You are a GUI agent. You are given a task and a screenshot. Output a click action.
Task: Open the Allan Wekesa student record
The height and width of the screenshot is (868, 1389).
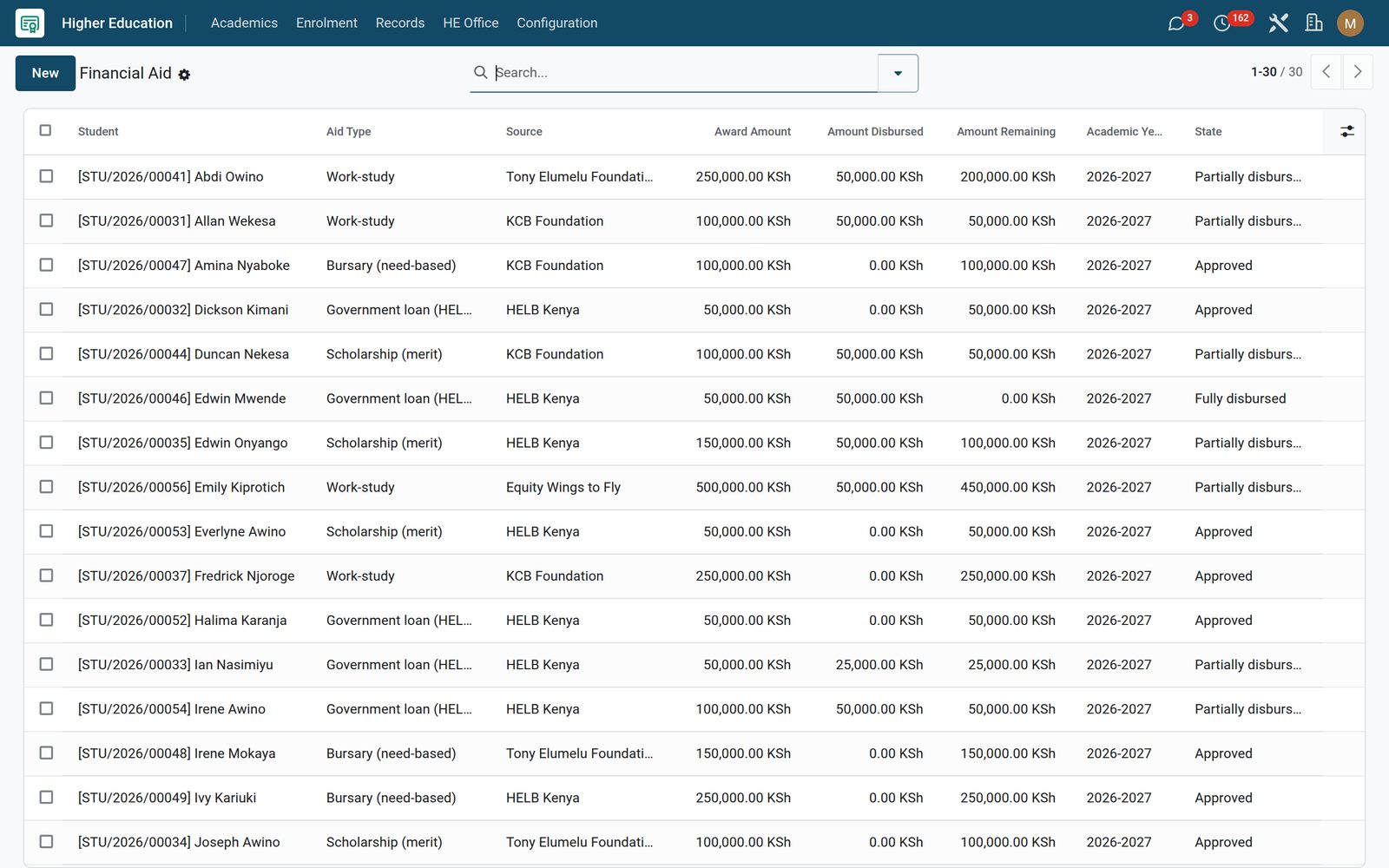176,221
